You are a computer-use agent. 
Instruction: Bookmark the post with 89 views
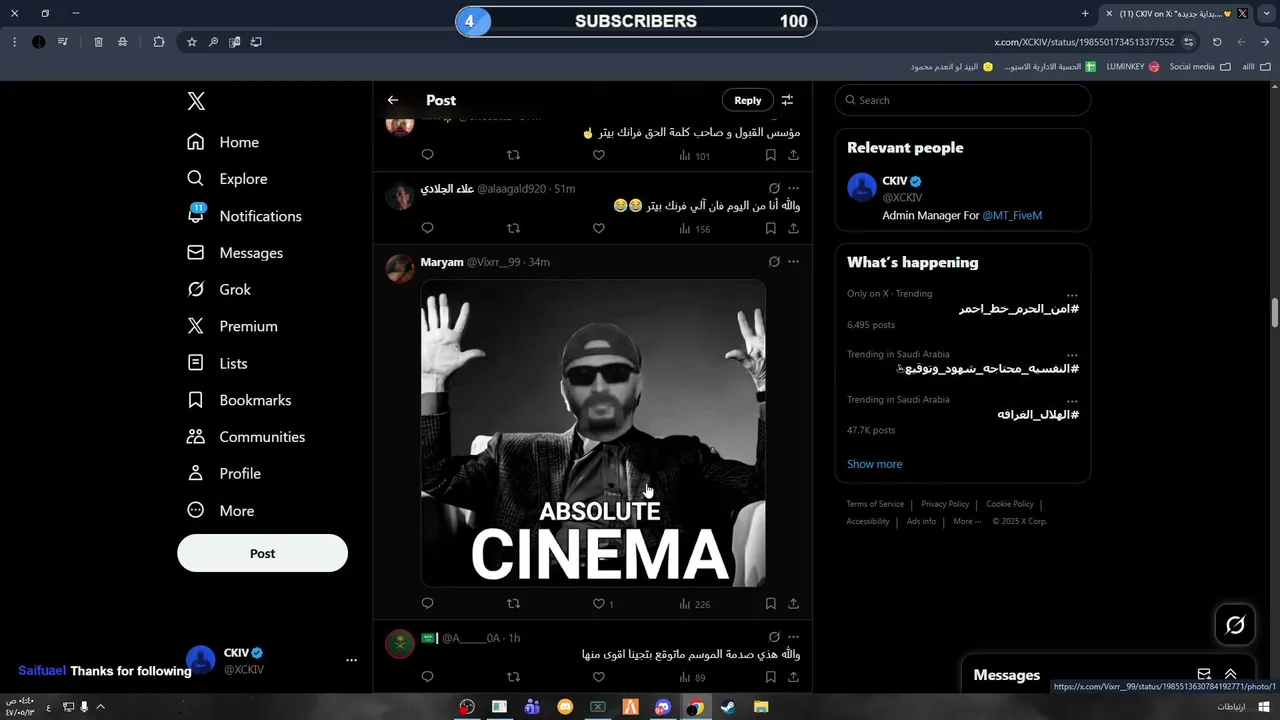tap(770, 677)
